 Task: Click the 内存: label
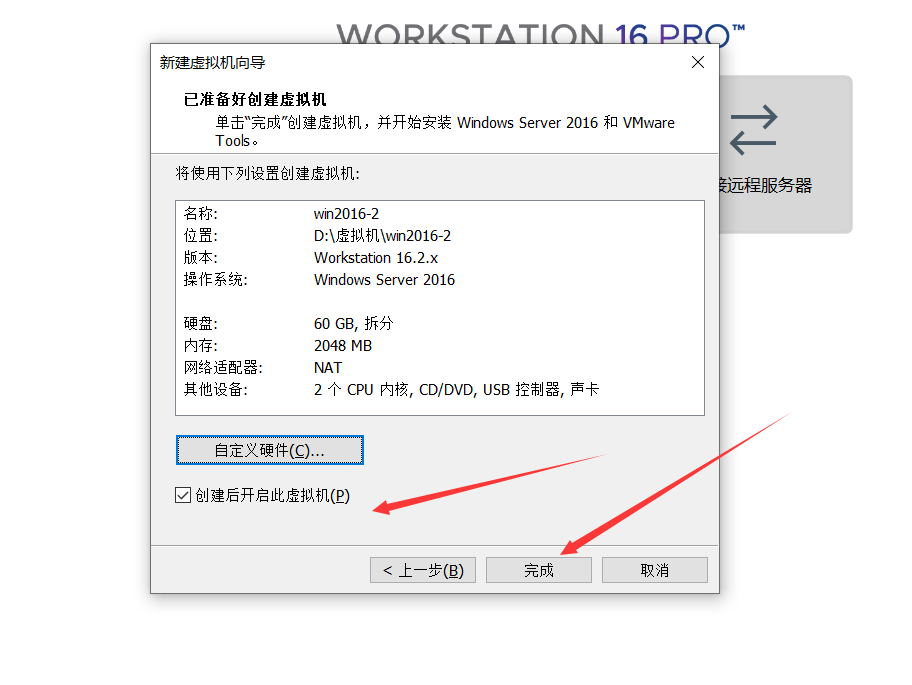point(200,345)
